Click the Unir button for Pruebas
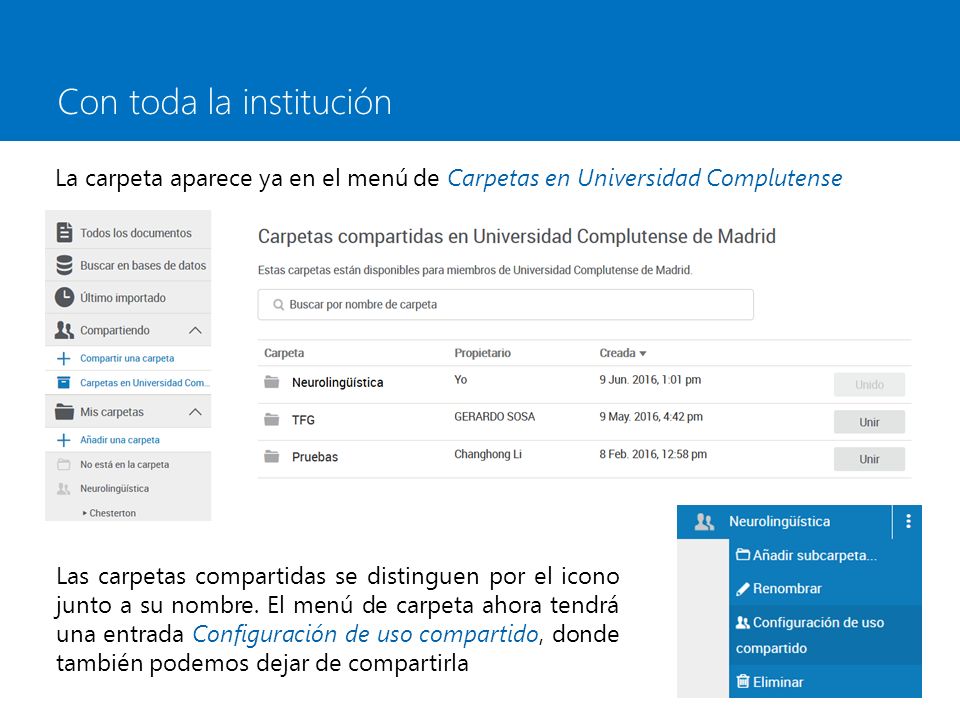Image resolution: width=960 pixels, height=720 pixels. point(869,459)
